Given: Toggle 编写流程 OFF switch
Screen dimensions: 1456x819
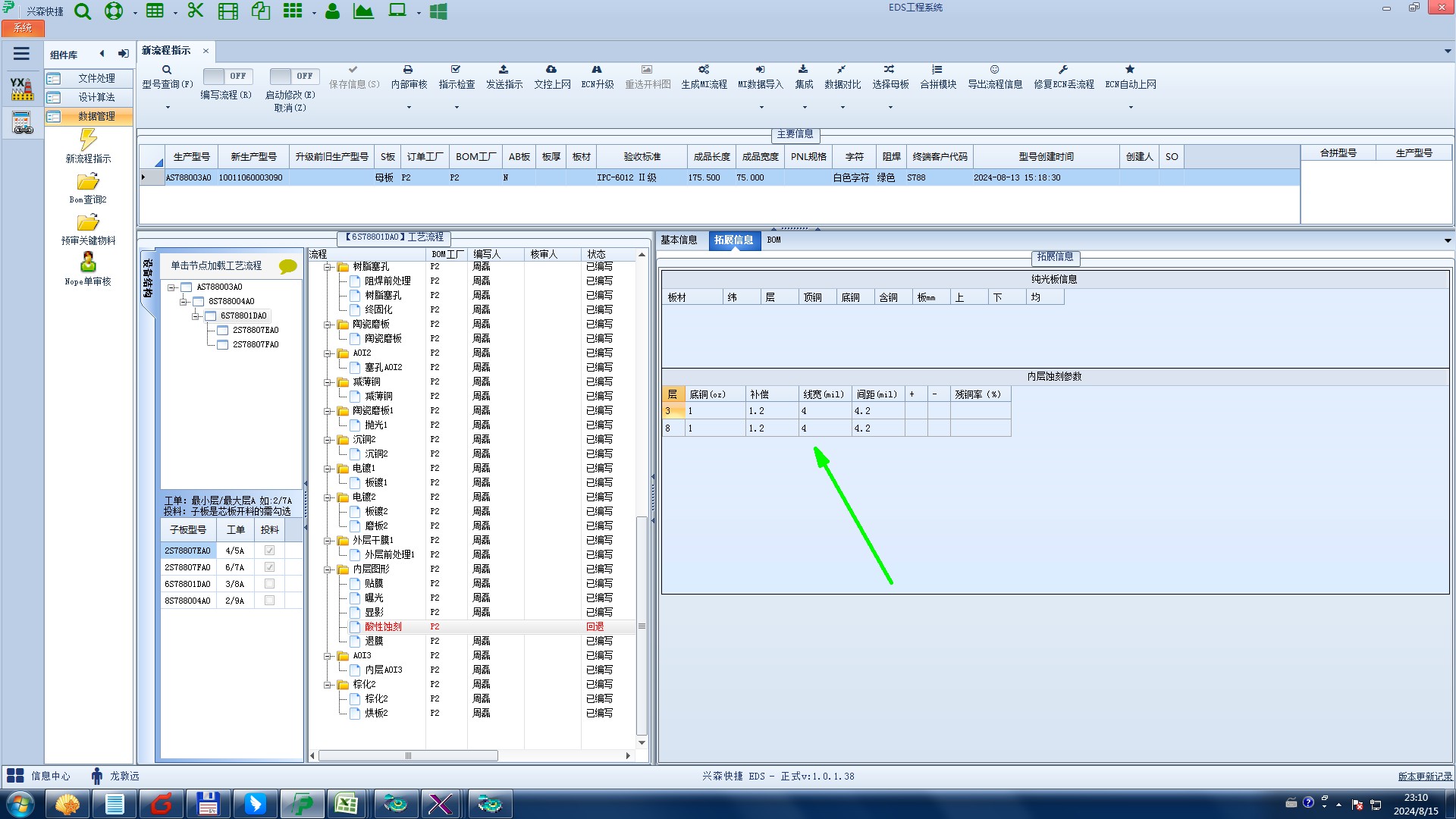Looking at the screenshot, I should (227, 76).
